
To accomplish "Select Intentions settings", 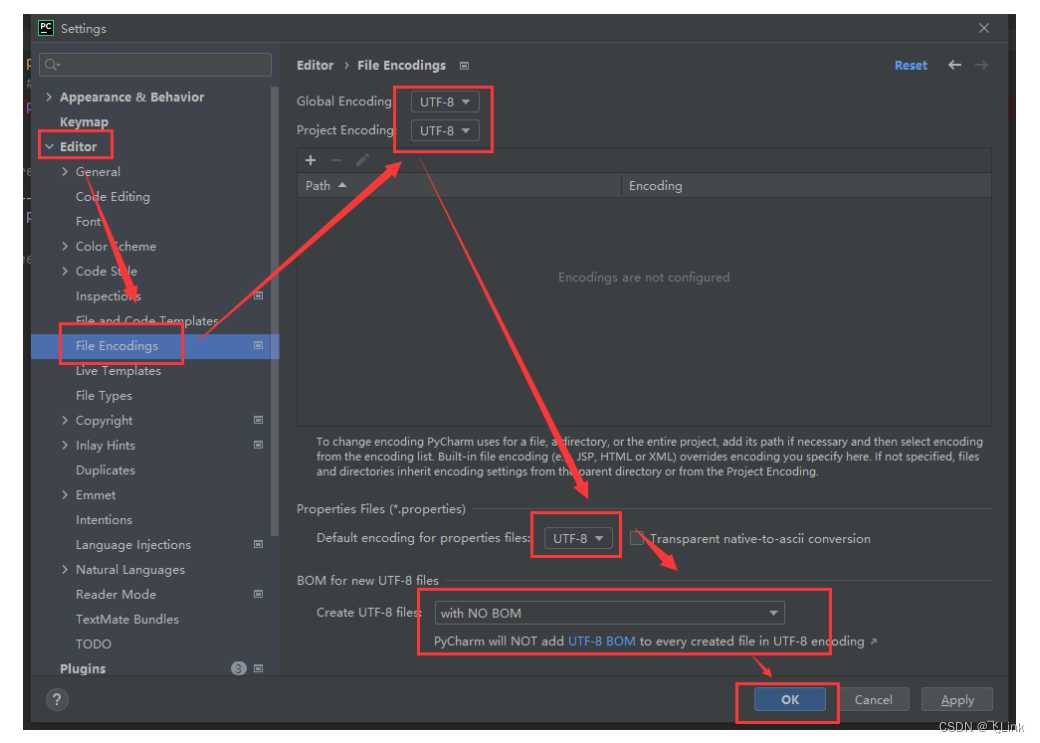I will coord(103,519).
